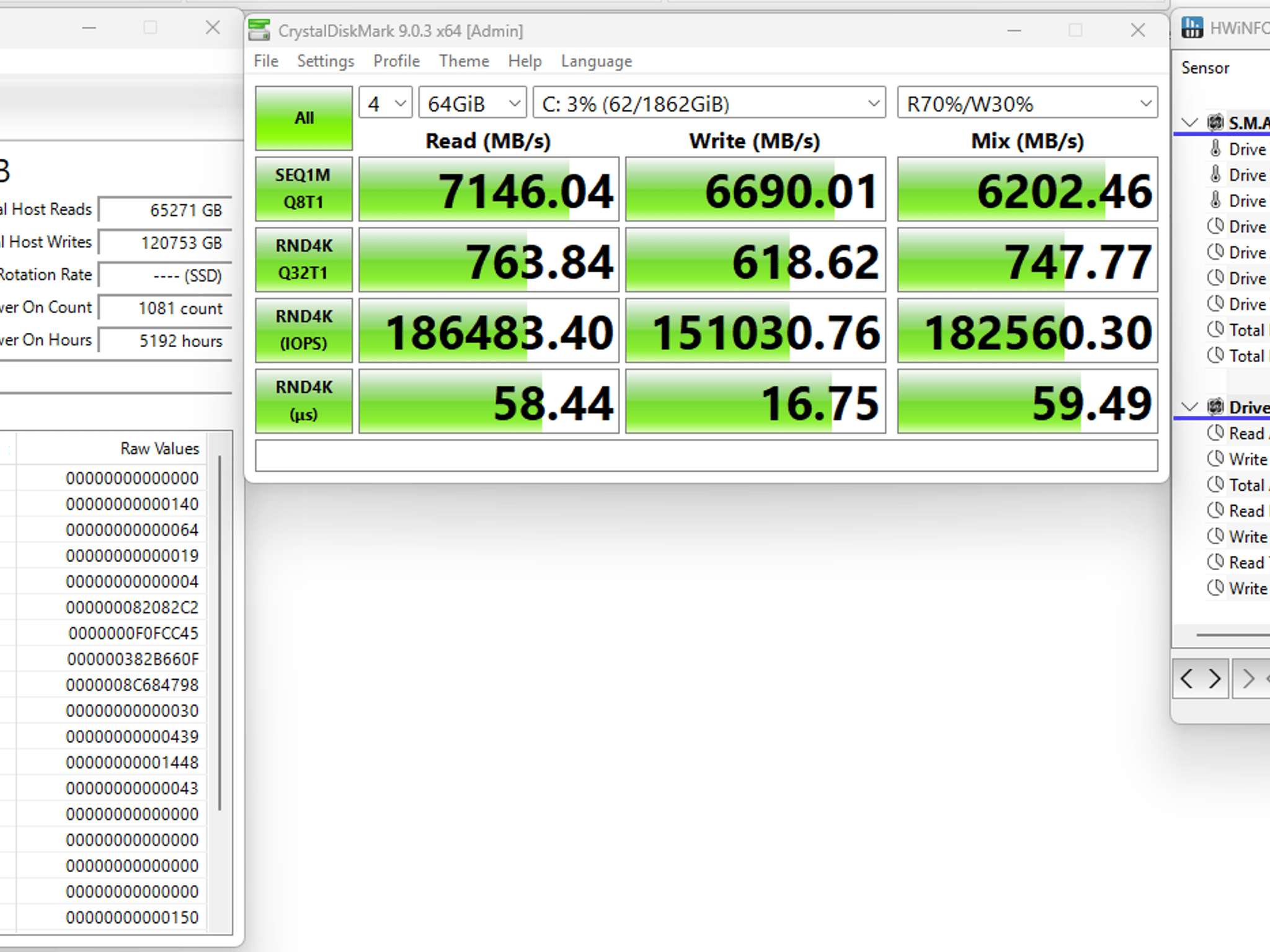Viewport: 1270px width, 952px height.
Task: Open the Help menu
Action: [x=525, y=61]
